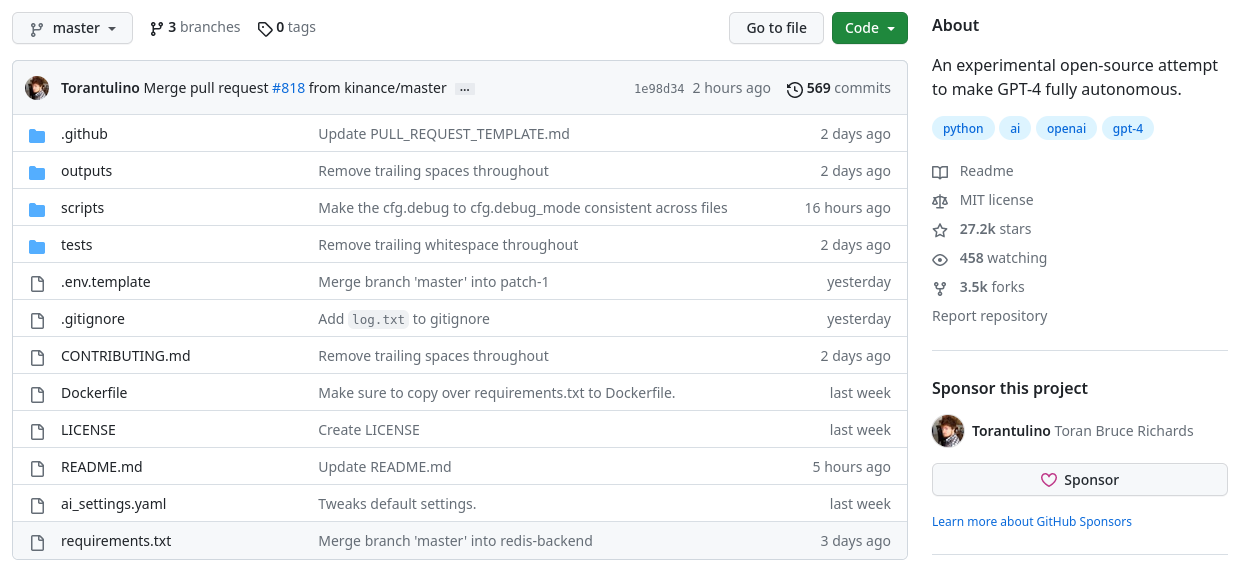
Task: Open the .gitignore file
Action: coord(93,319)
